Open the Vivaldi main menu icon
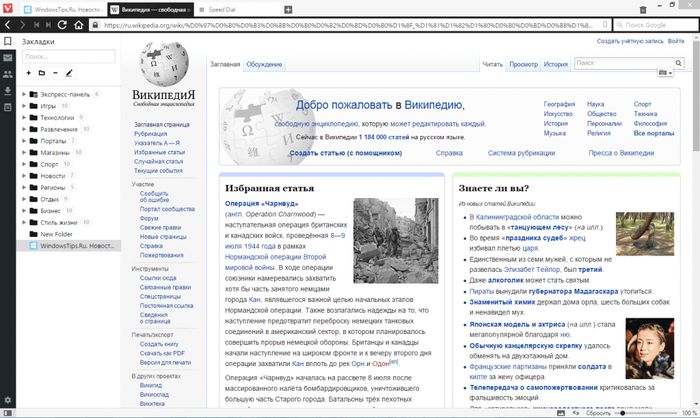Image resolution: width=700 pixels, height=418 pixels. 8,9
